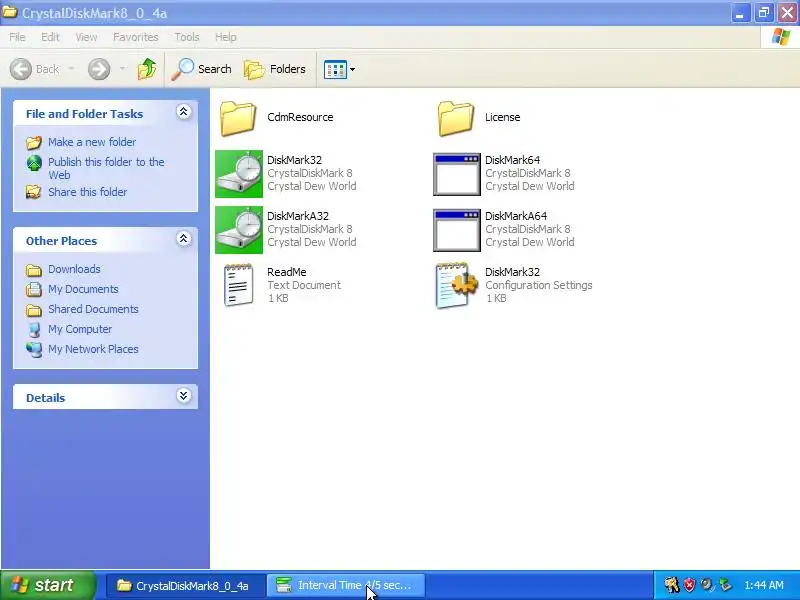The width and height of the screenshot is (800, 600).
Task: Click the volume tray icon beside the shield
Action: (x=707, y=585)
